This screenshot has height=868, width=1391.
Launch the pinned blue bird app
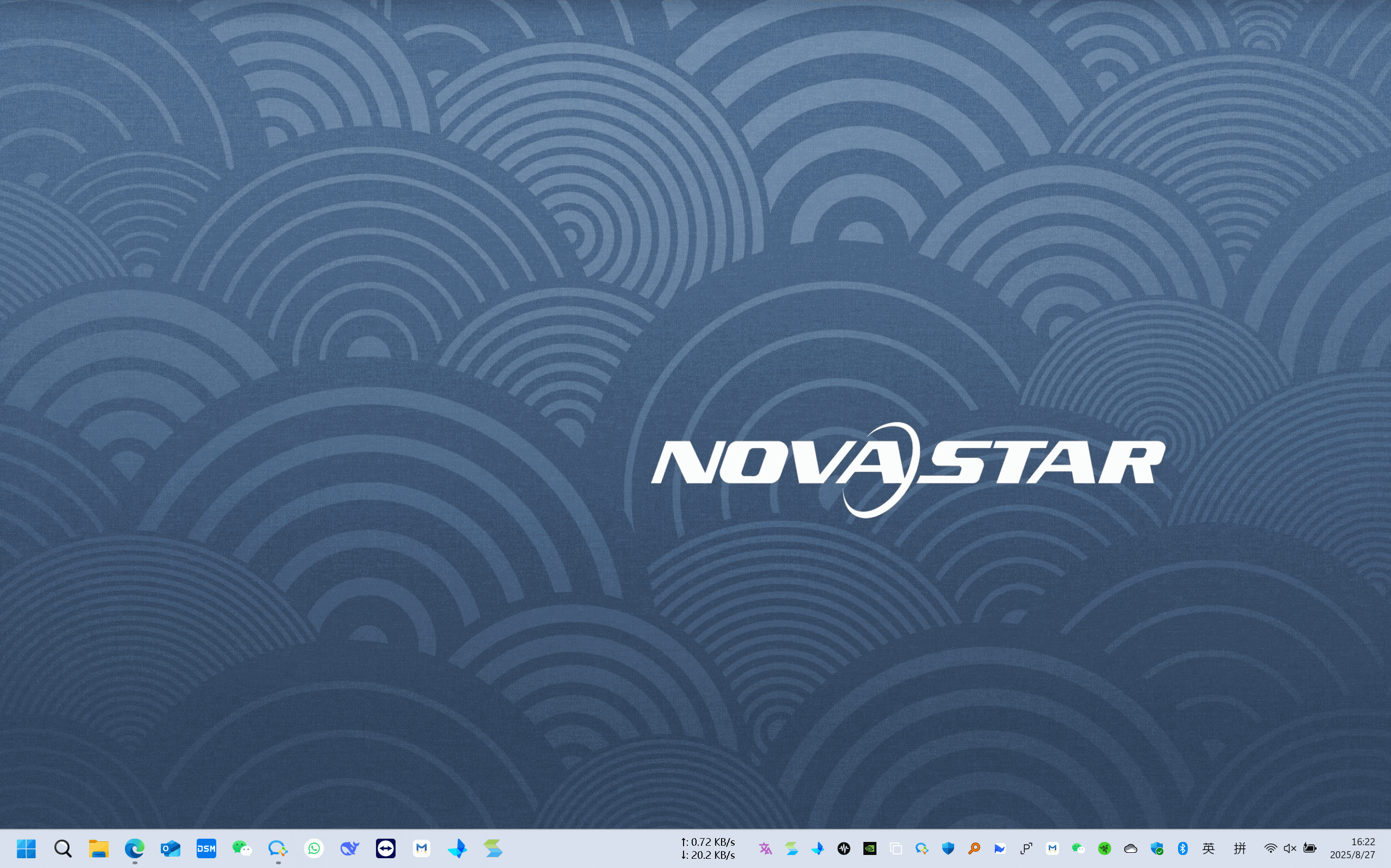[458, 848]
